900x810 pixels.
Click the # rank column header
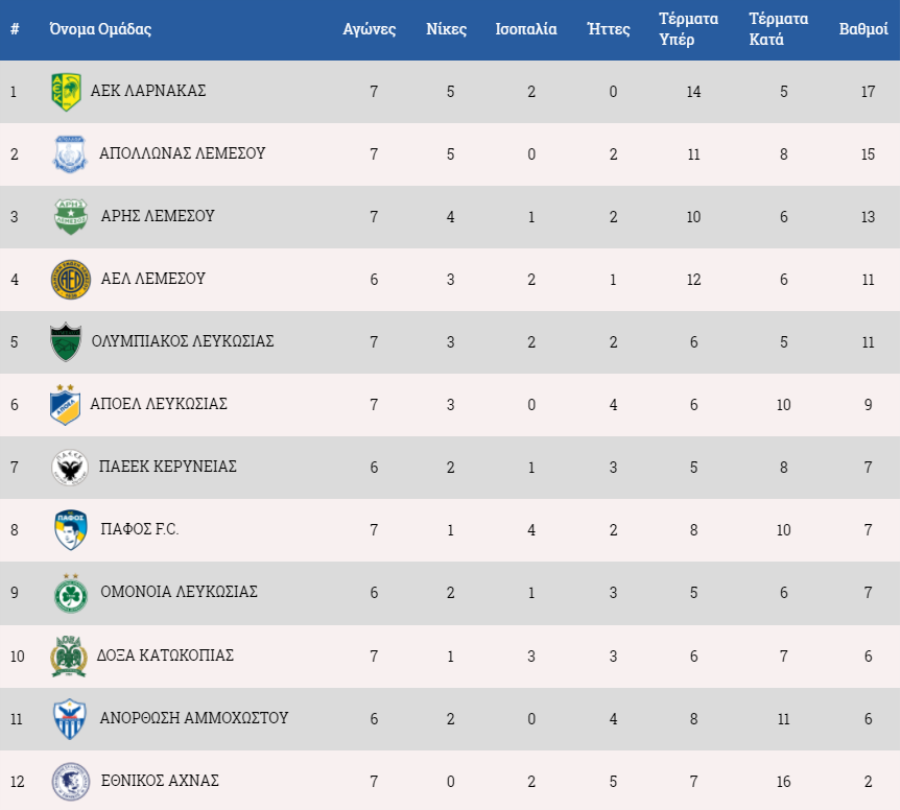[x=15, y=29]
